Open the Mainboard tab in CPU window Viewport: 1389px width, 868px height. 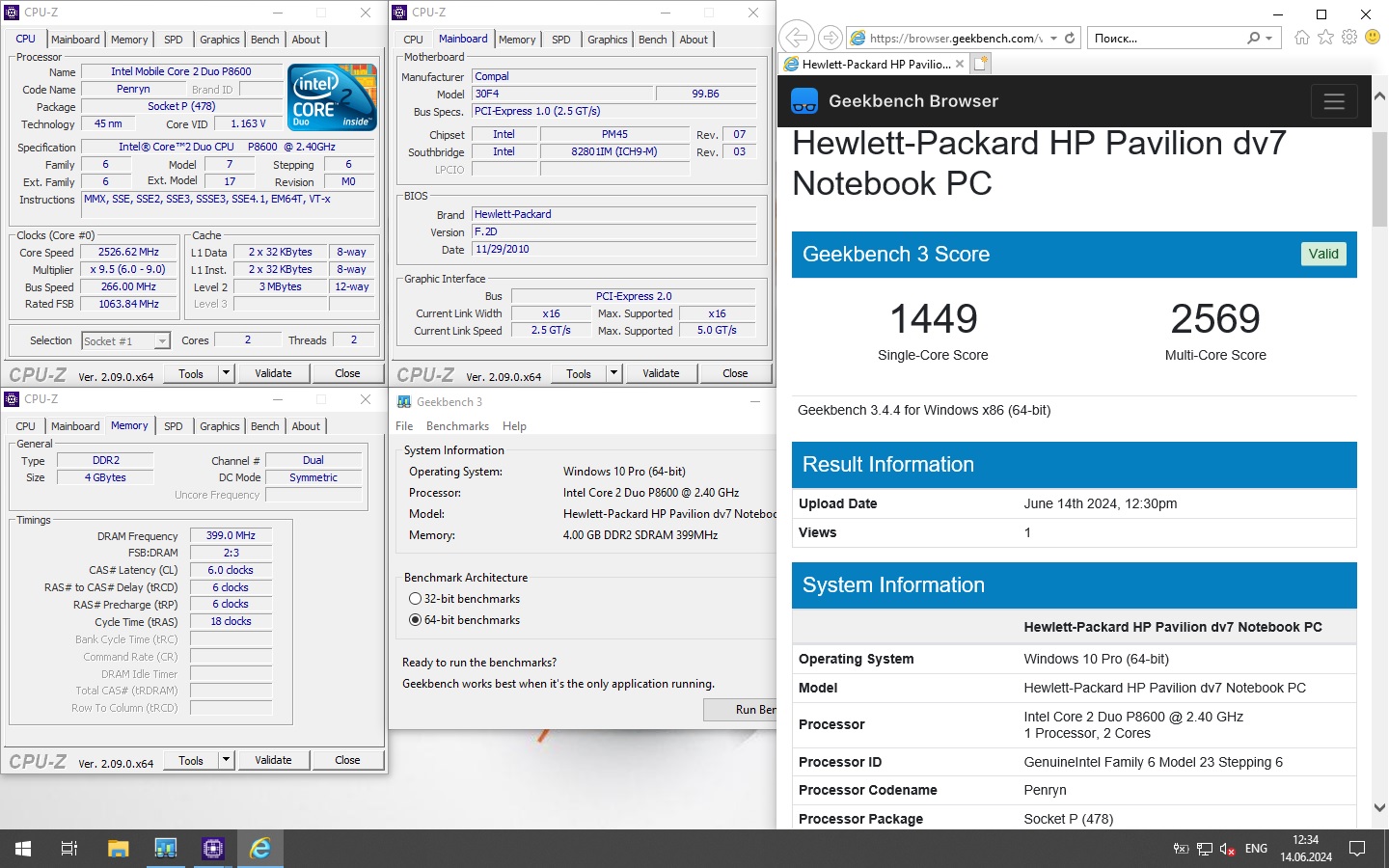[x=75, y=40]
